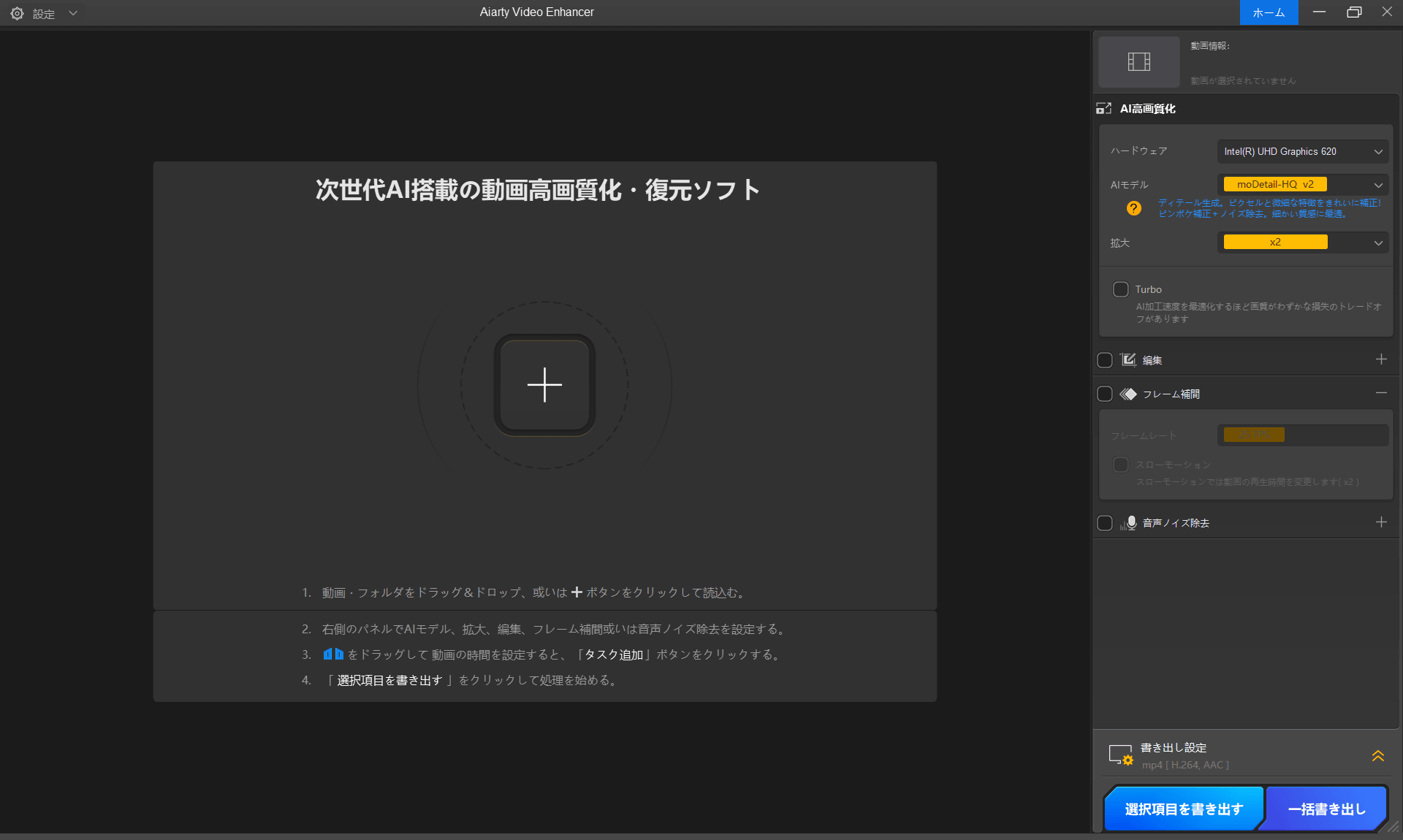Click the フレーム補間 diamond icon

click(x=1128, y=394)
